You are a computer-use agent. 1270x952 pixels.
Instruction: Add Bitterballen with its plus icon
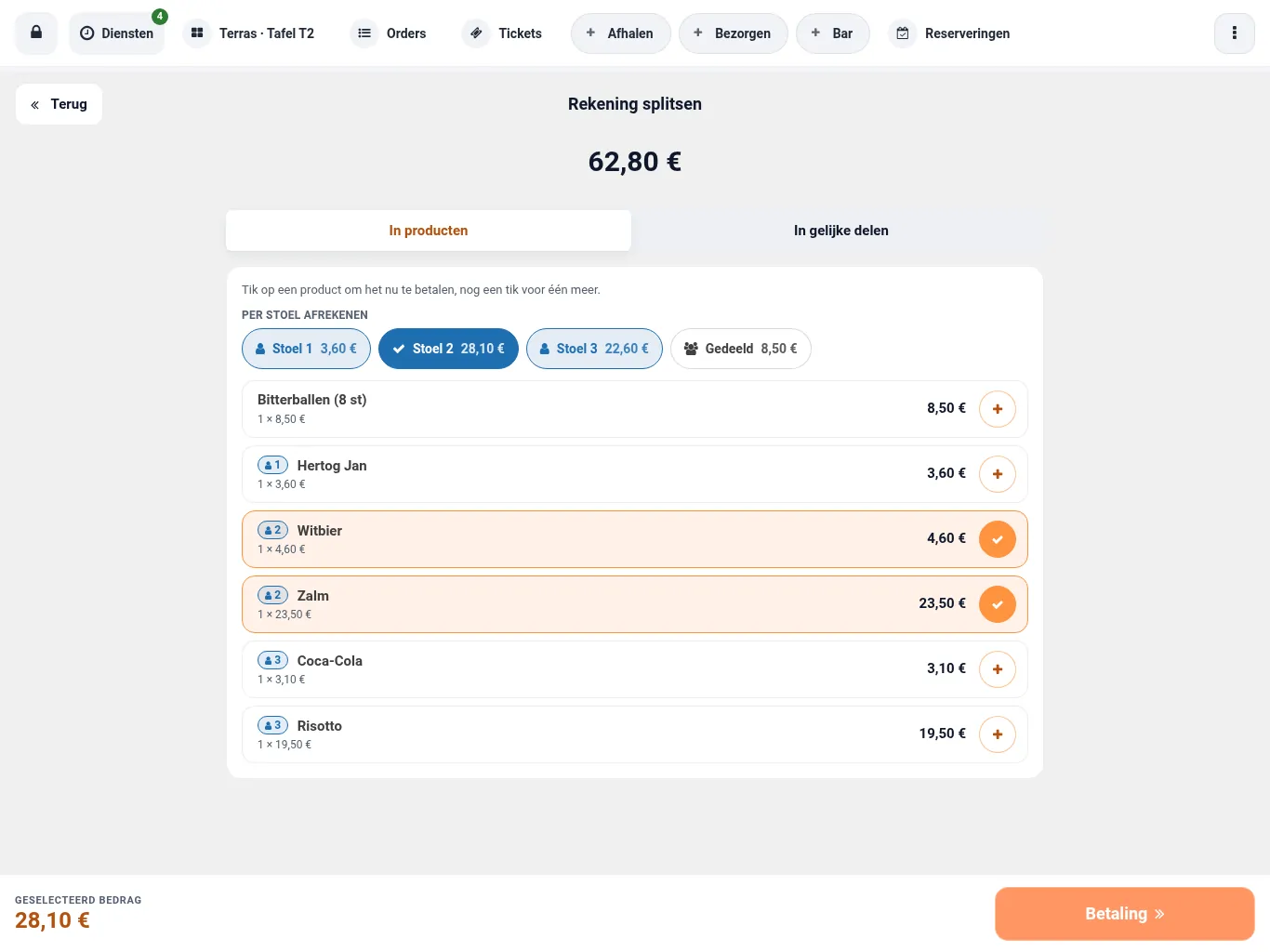997,409
